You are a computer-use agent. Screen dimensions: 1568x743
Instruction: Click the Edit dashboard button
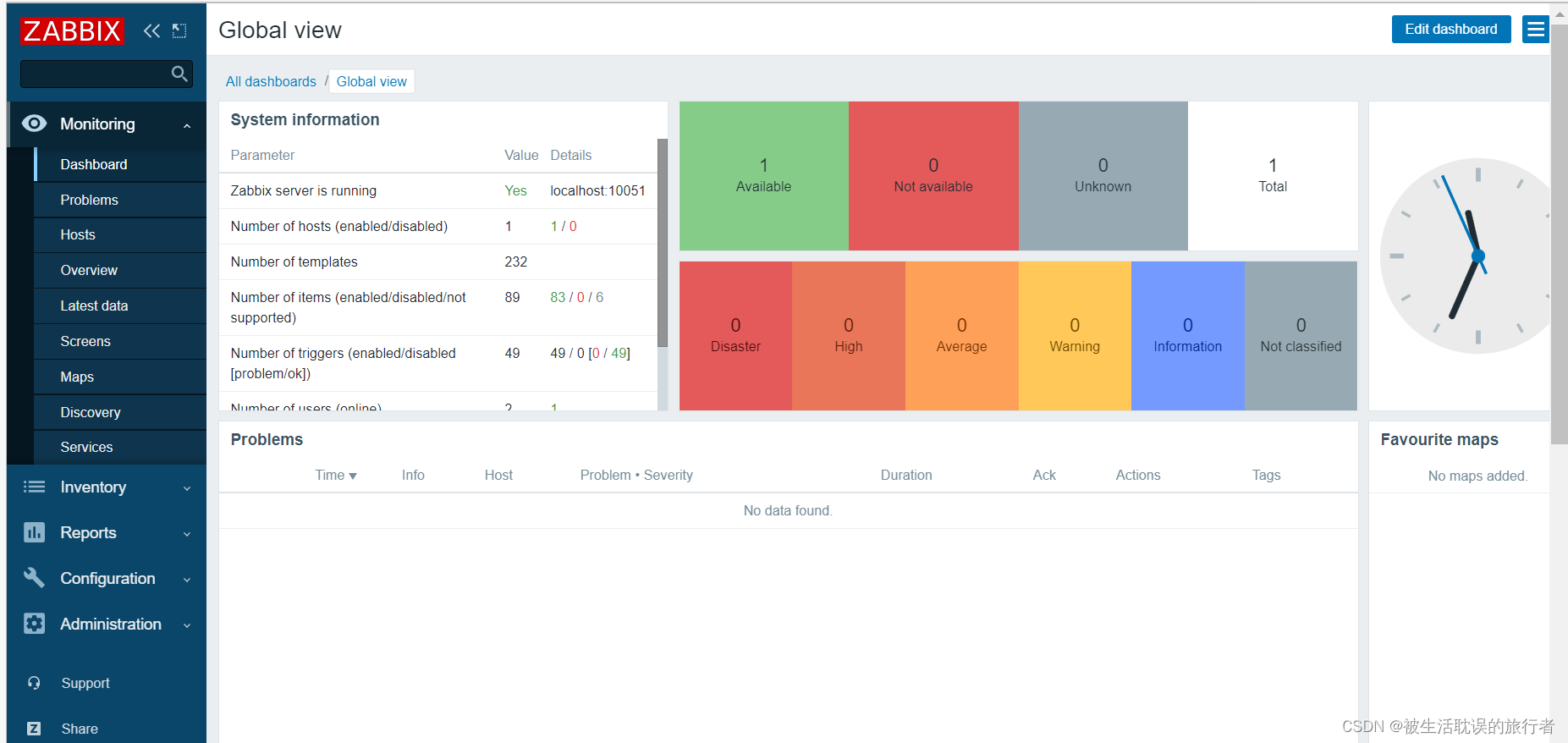(x=1451, y=30)
